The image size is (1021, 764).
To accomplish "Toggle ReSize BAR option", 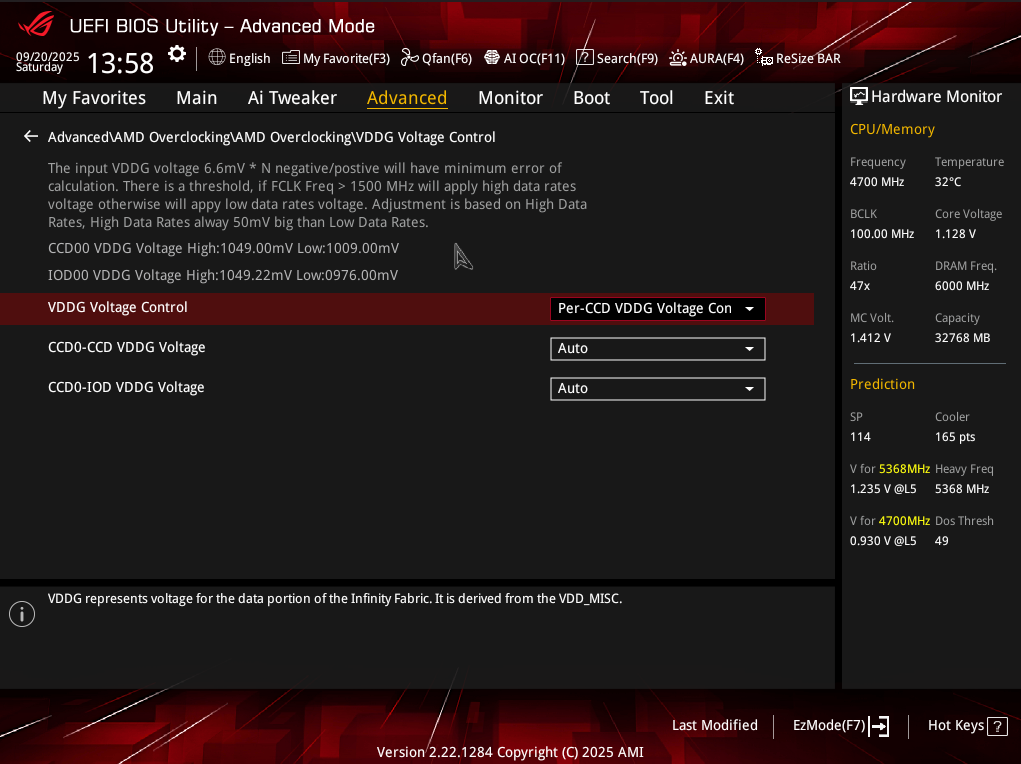I will tap(798, 58).
